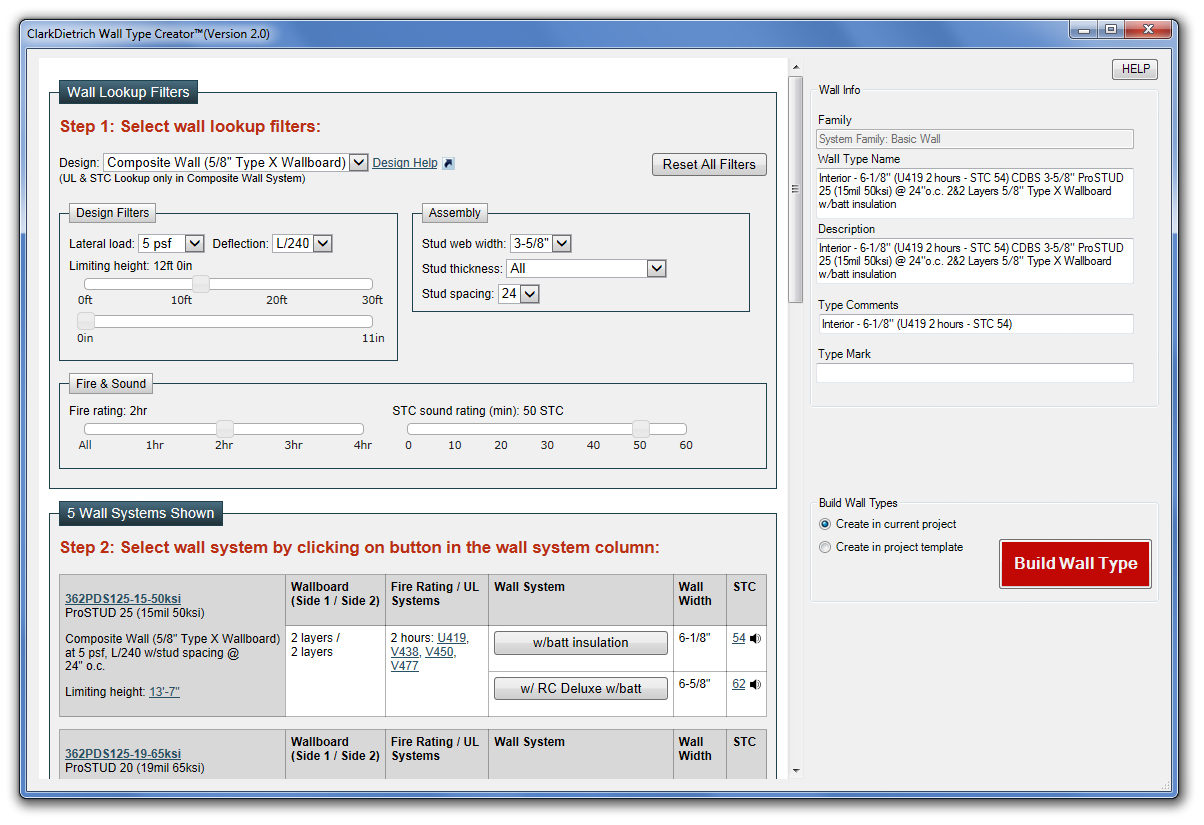
Task: Close the Wall Type Creator window
Action: pyautogui.click(x=1148, y=30)
